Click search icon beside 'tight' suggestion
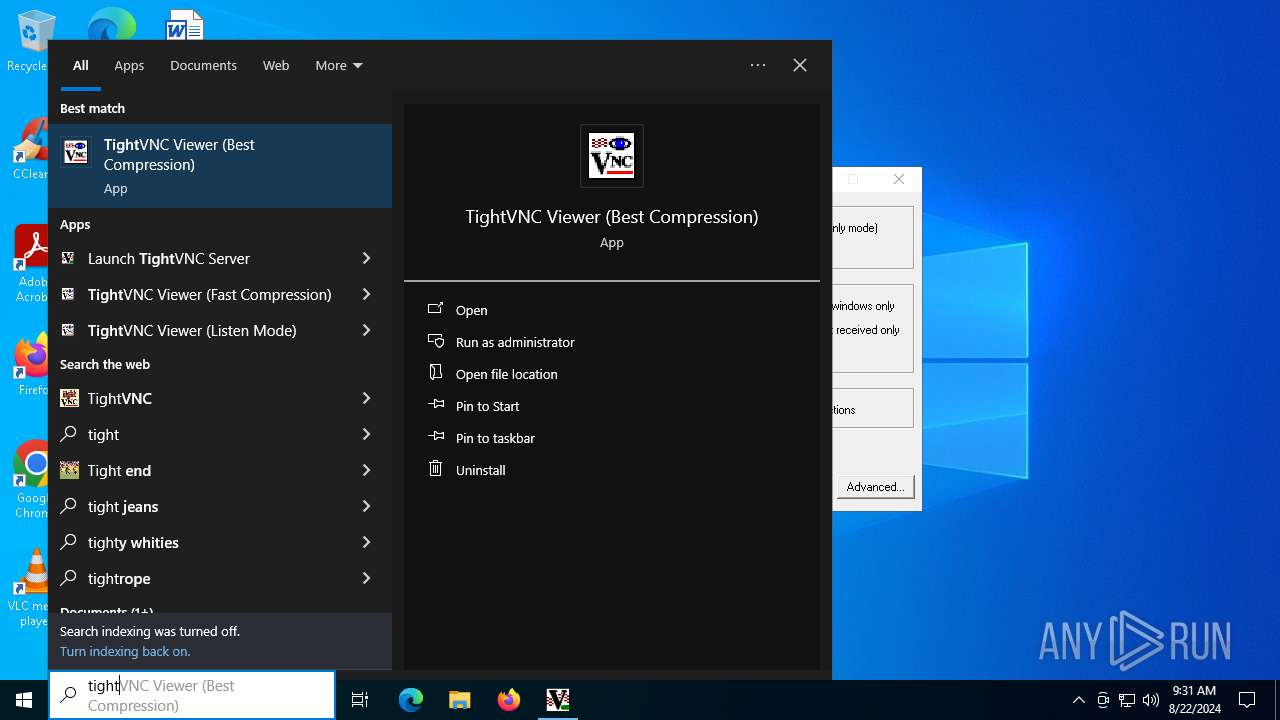The image size is (1280, 720). coord(69,434)
